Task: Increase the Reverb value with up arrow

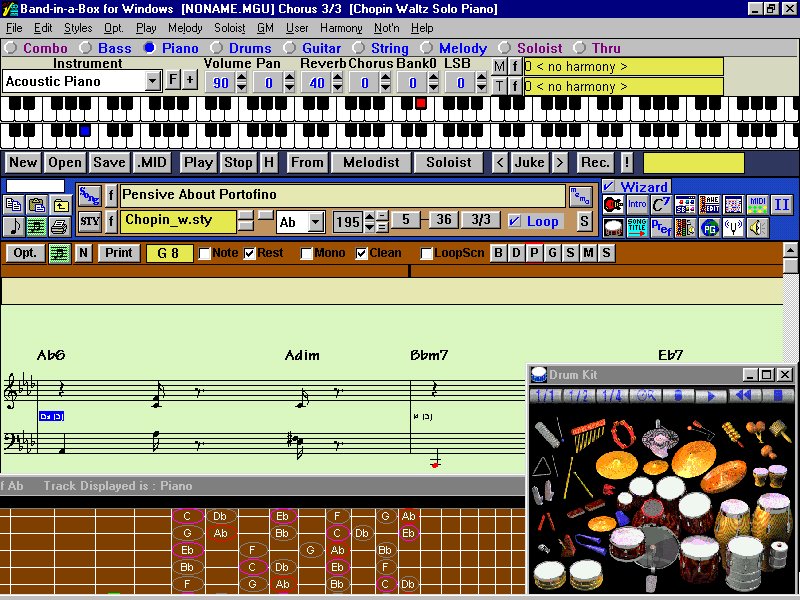Action: click(x=337, y=77)
